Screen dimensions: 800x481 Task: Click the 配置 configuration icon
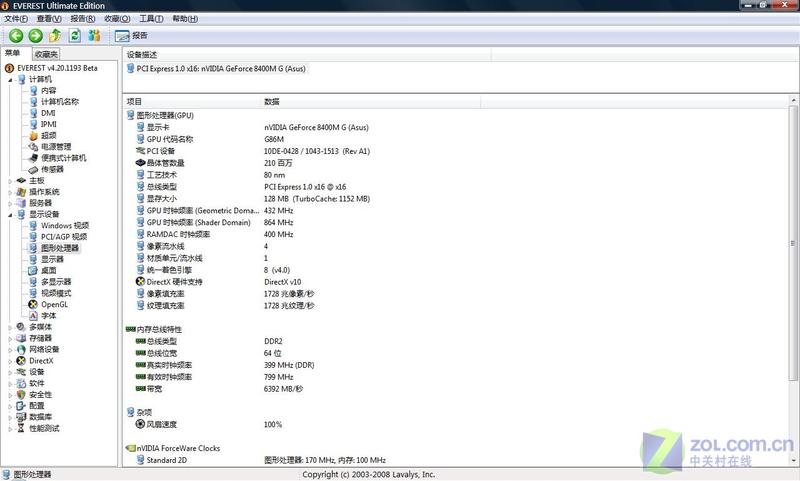21,406
